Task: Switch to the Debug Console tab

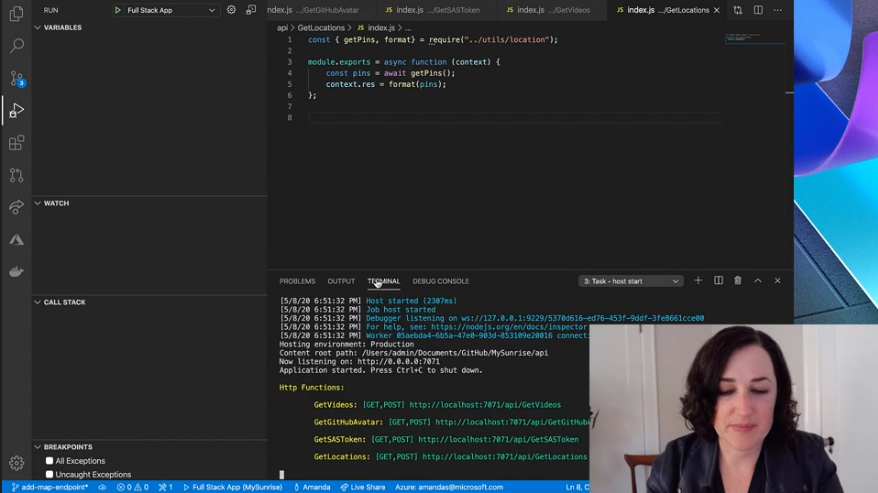Action: (440, 281)
